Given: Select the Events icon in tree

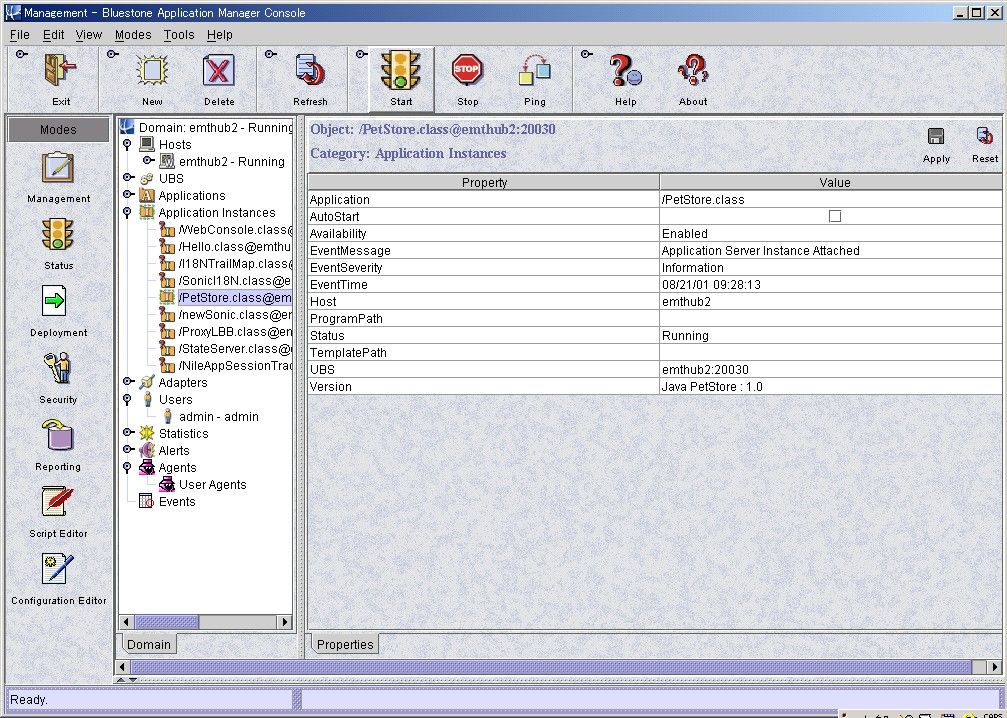Looking at the screenshot, I should click(x=146, y=502).
